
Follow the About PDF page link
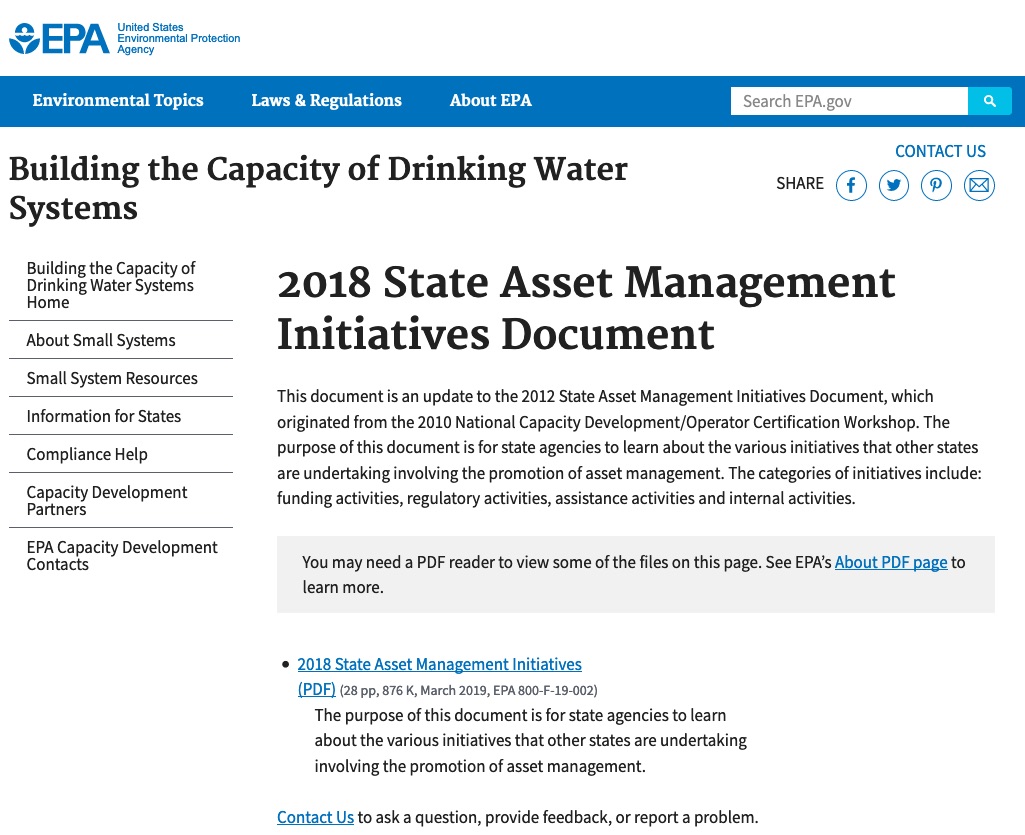[890, 562]
